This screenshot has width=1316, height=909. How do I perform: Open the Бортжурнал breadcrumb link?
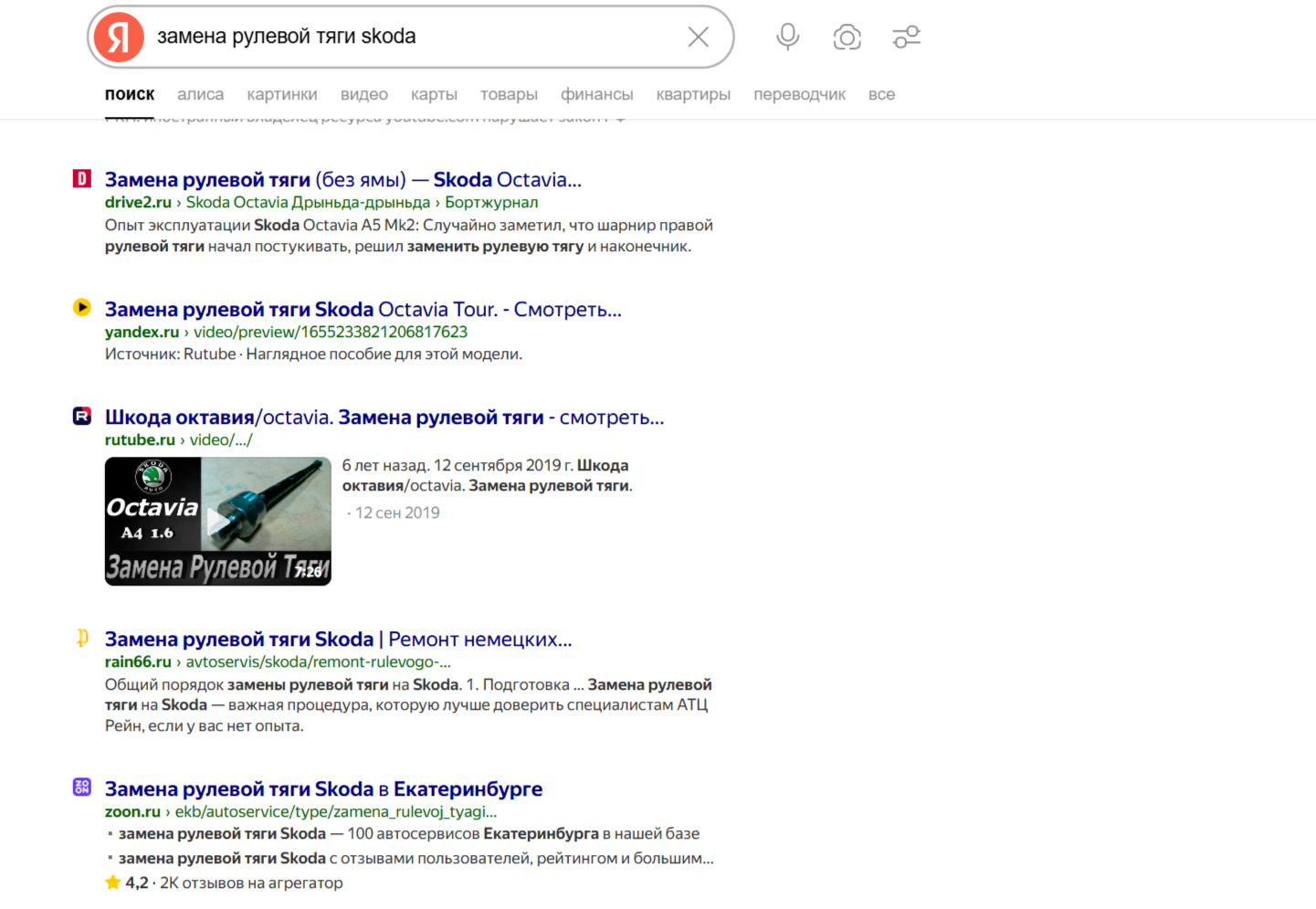click(491, 203)
